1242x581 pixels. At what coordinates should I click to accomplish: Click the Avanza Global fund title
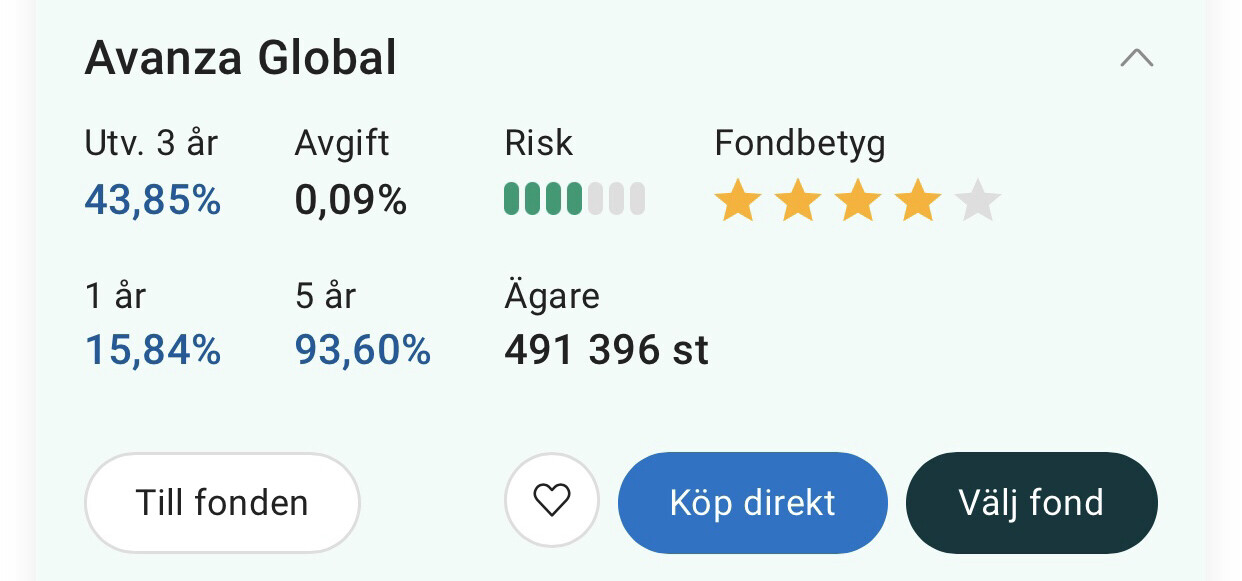click(241, 58)
